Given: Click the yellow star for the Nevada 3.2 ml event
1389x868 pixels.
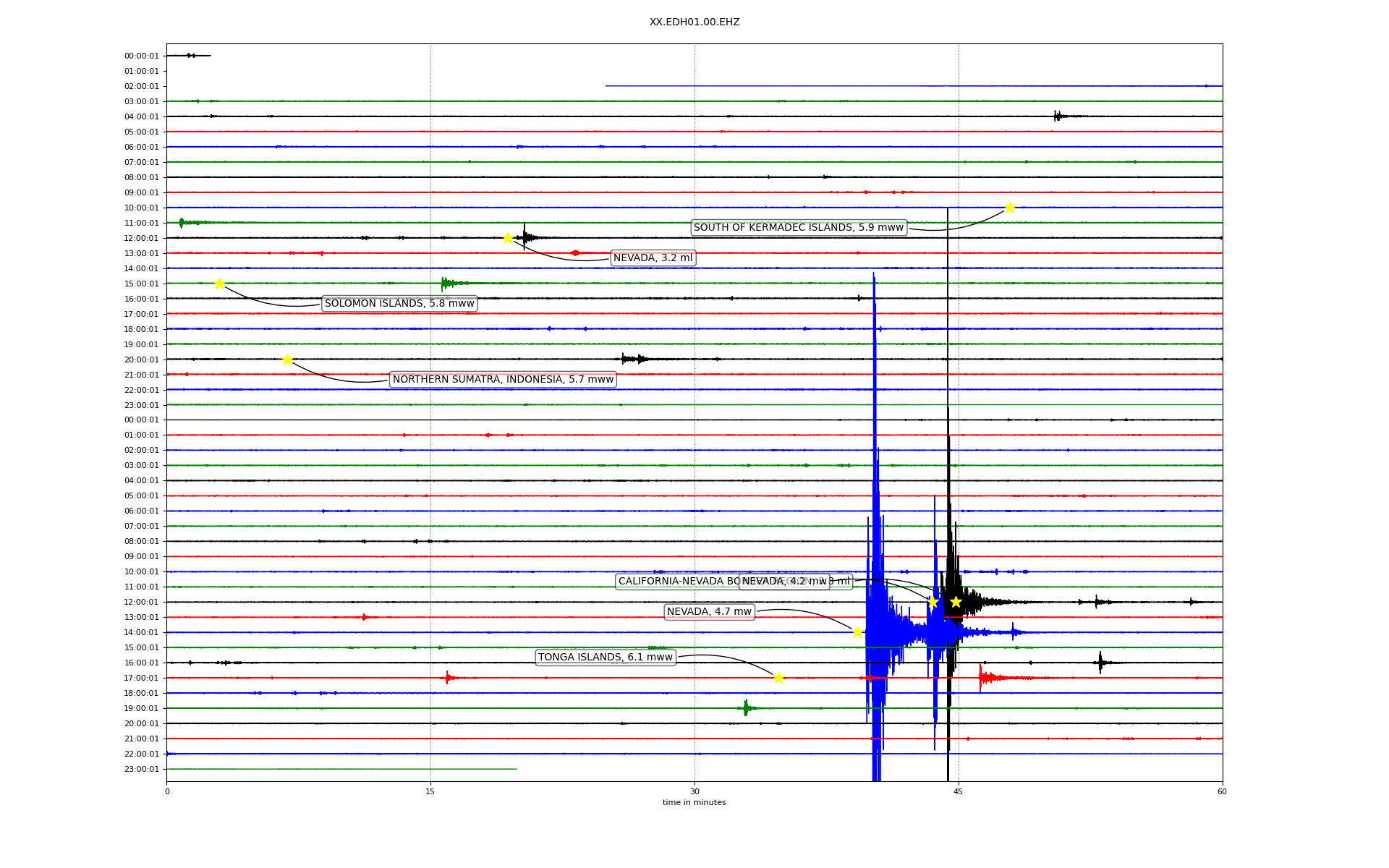Looking at the screenshot, I should click(508, 238).
